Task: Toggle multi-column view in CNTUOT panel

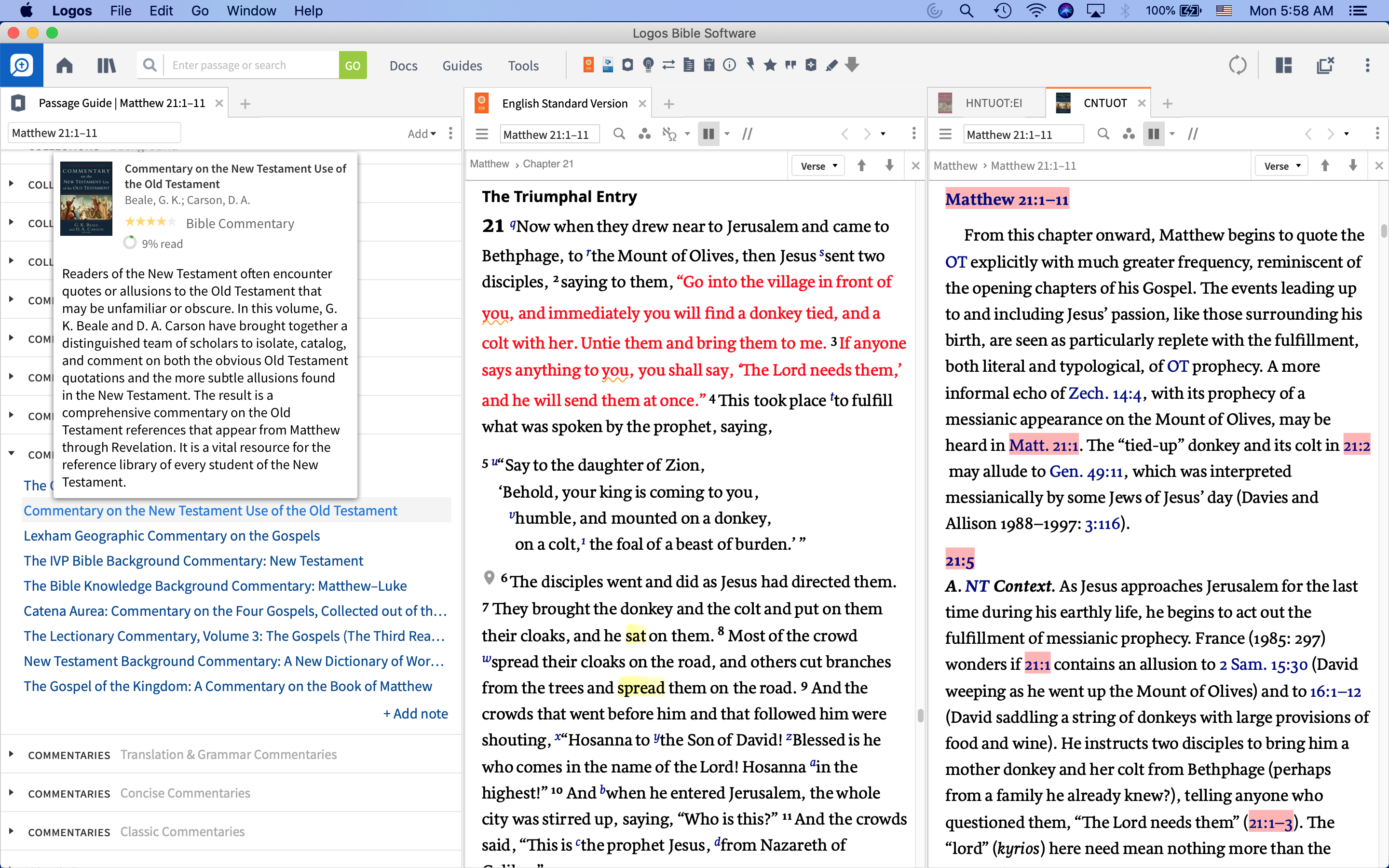Action: pos(1153,135)
